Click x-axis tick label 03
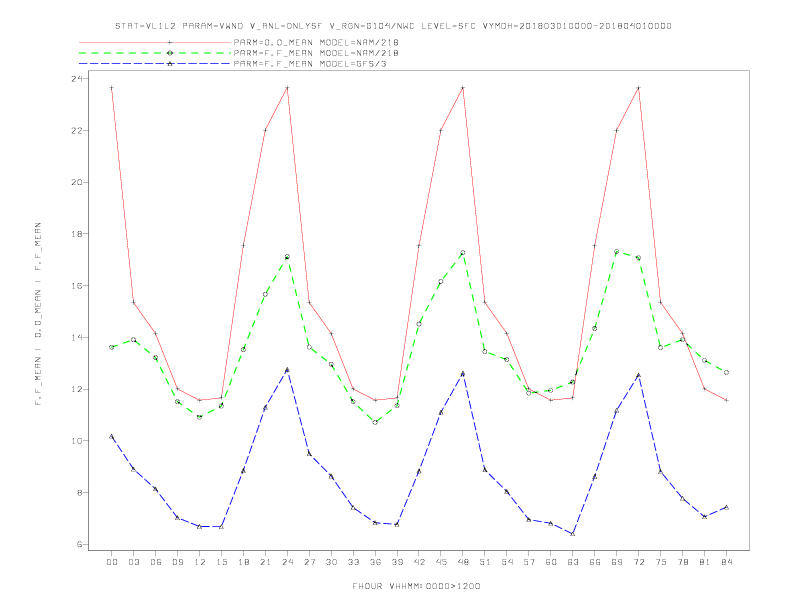 coord(133,562)
